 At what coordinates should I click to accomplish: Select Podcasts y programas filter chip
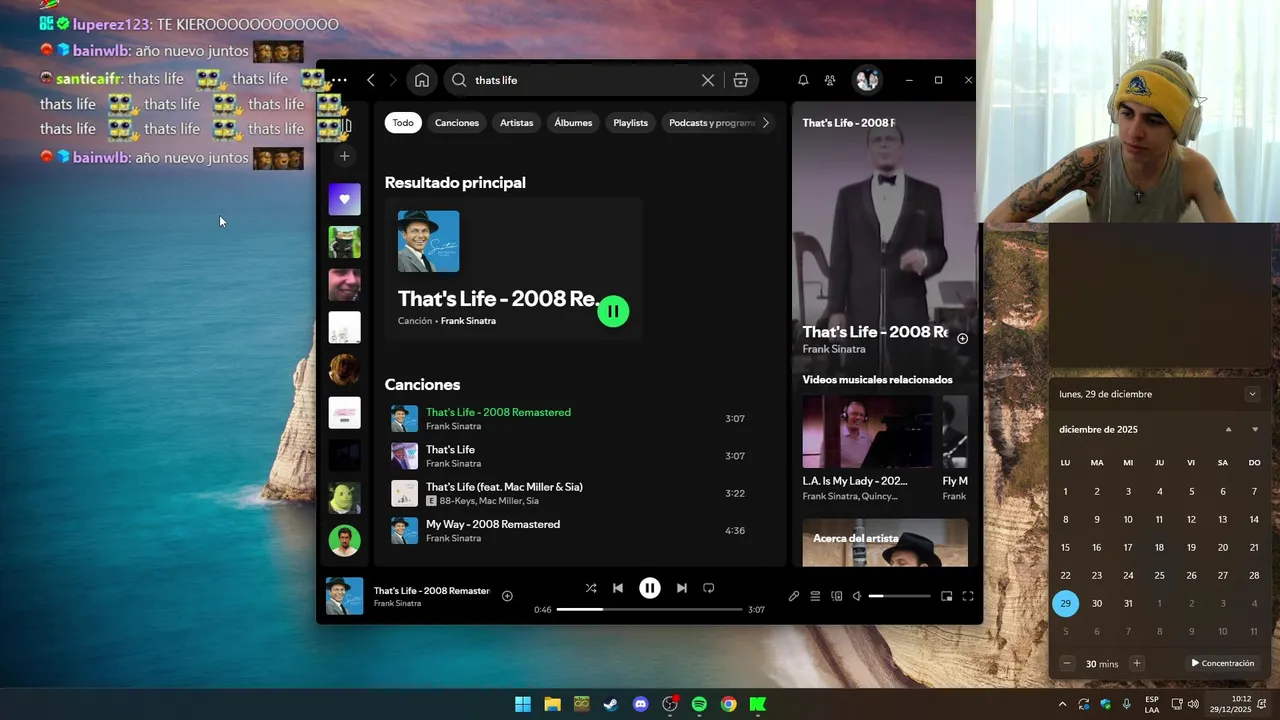pyautogui.click(x=711, y=123)
